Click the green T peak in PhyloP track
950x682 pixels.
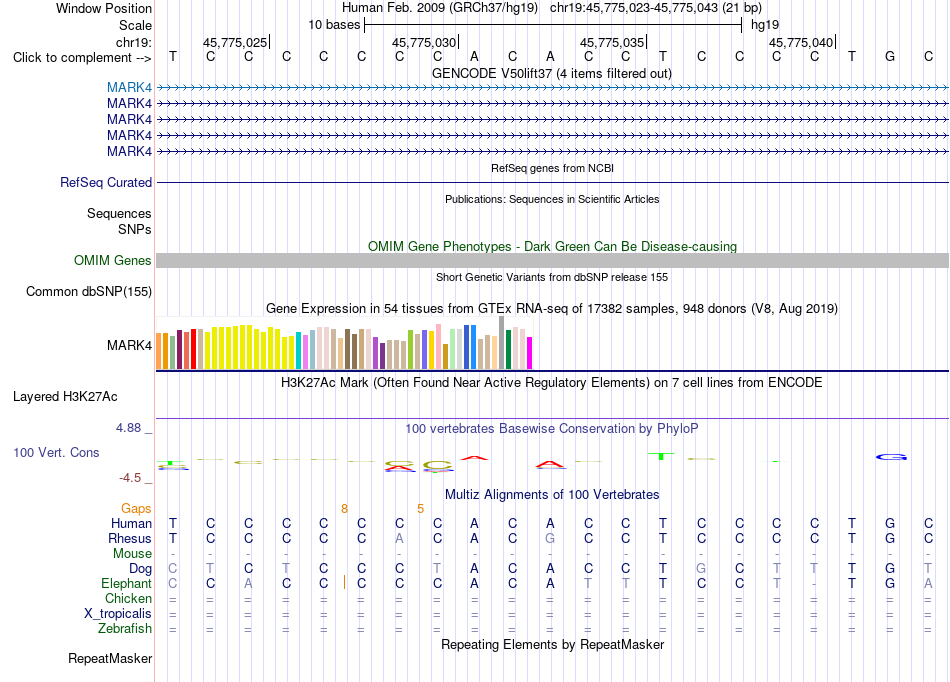pos(661,456)
